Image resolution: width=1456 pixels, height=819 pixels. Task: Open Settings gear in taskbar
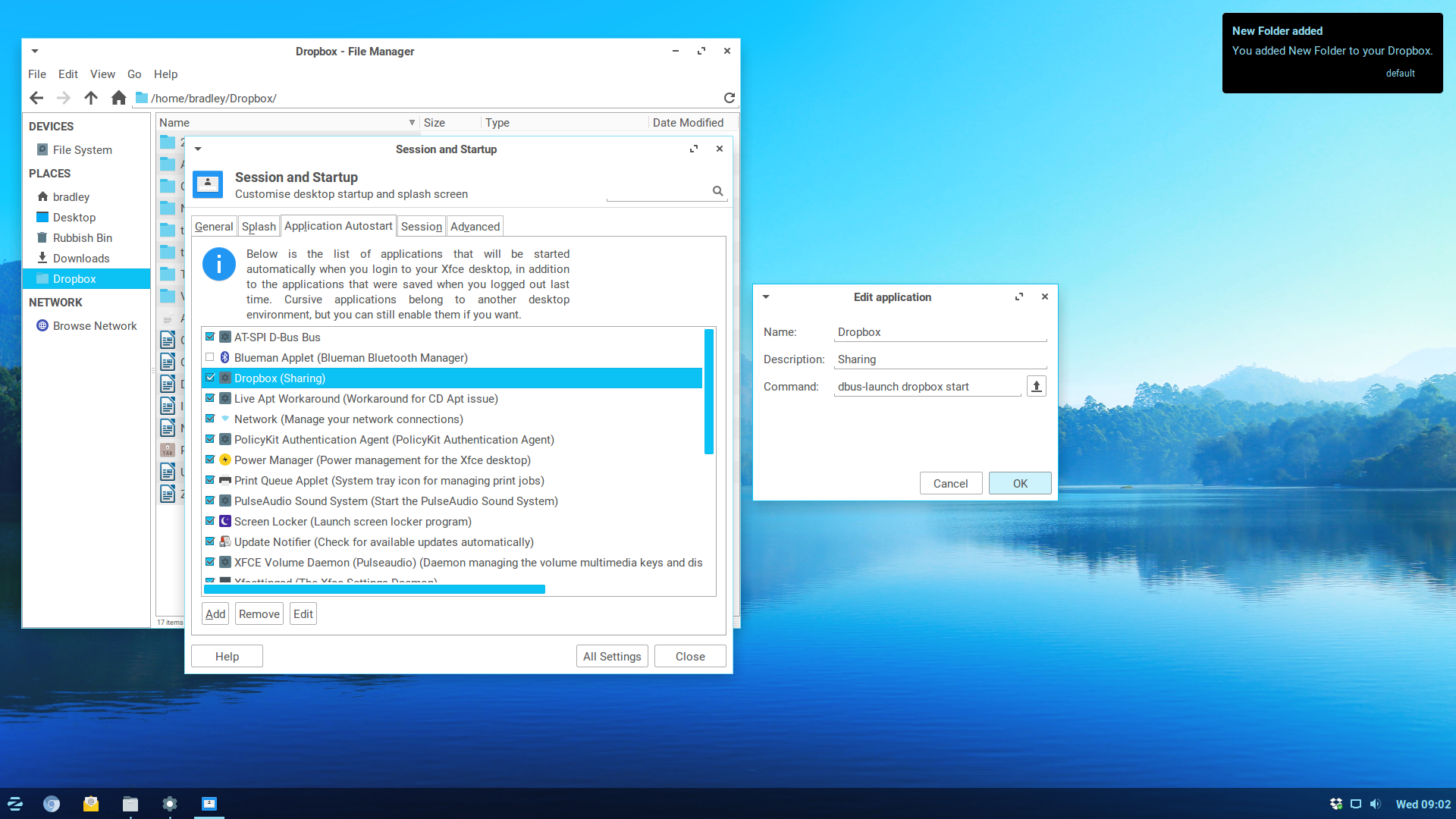coord(170,804)
